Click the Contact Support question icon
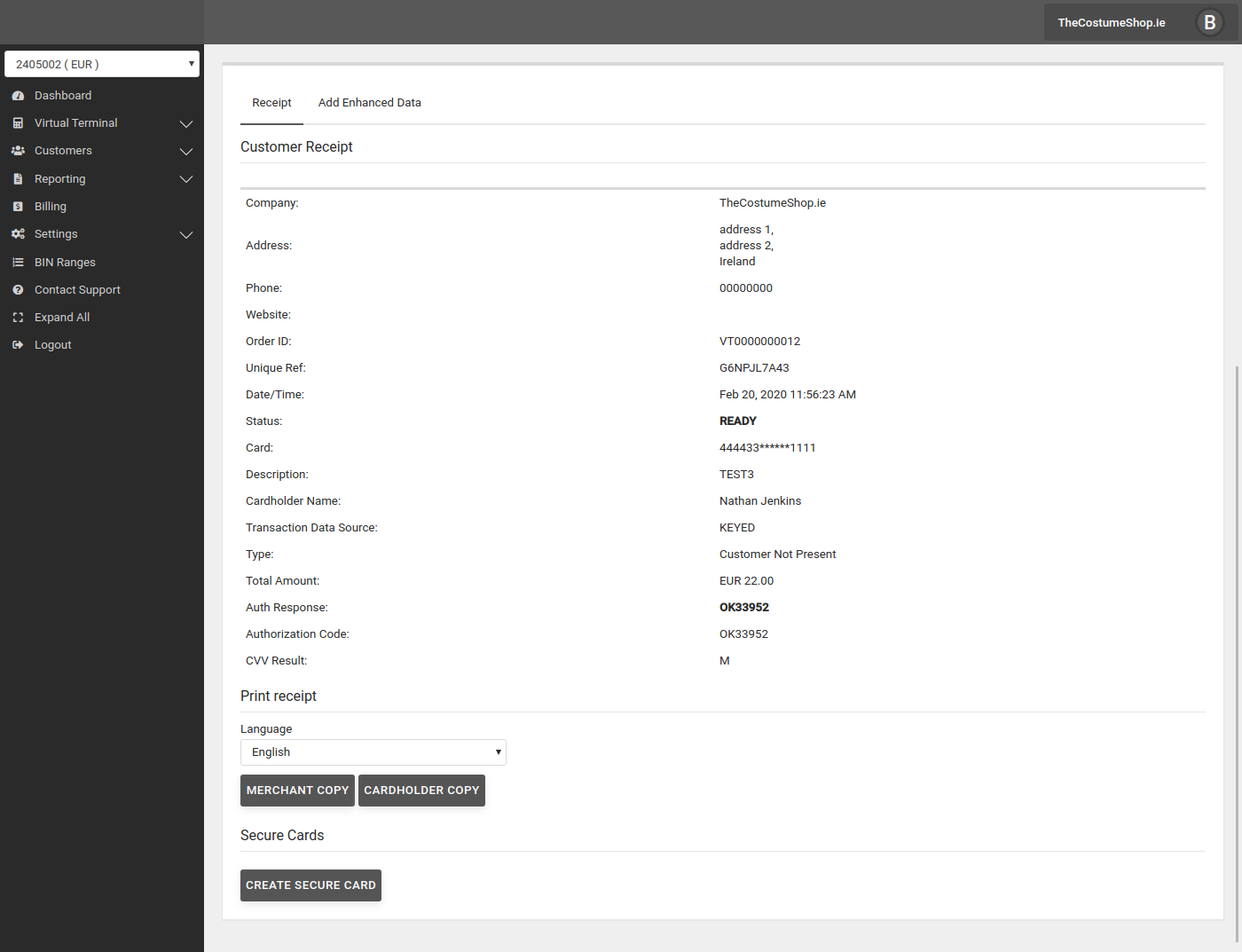 point(18,290)
